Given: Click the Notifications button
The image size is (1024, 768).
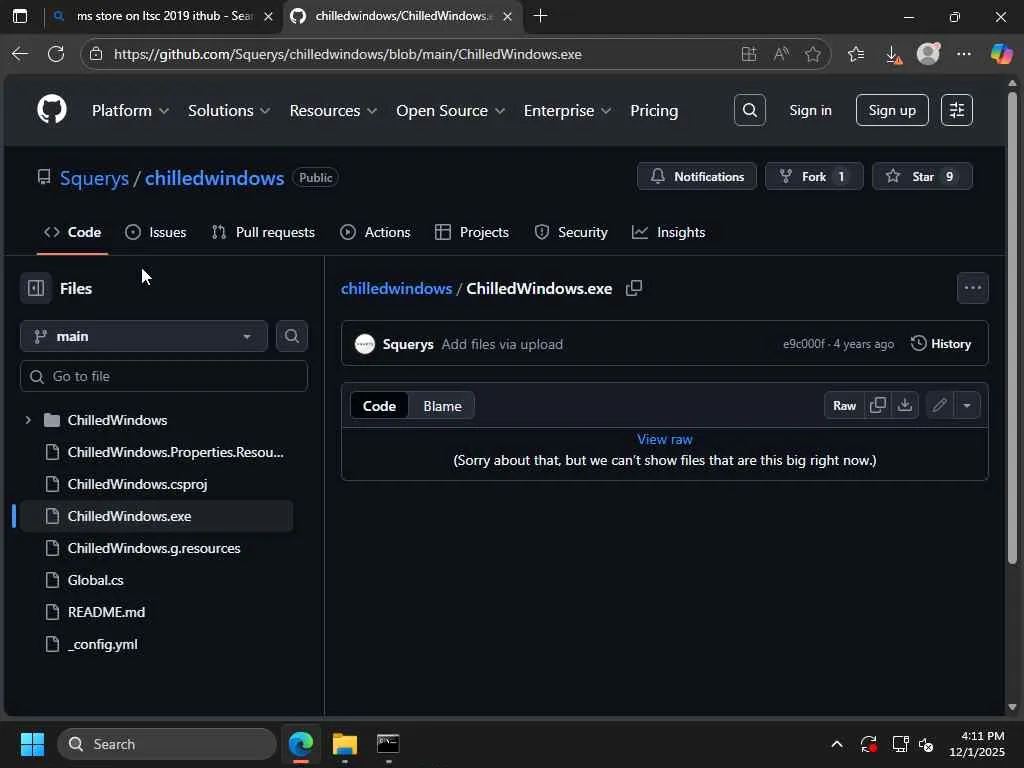Looking at the screenshot, I should (x=697, y=176).
